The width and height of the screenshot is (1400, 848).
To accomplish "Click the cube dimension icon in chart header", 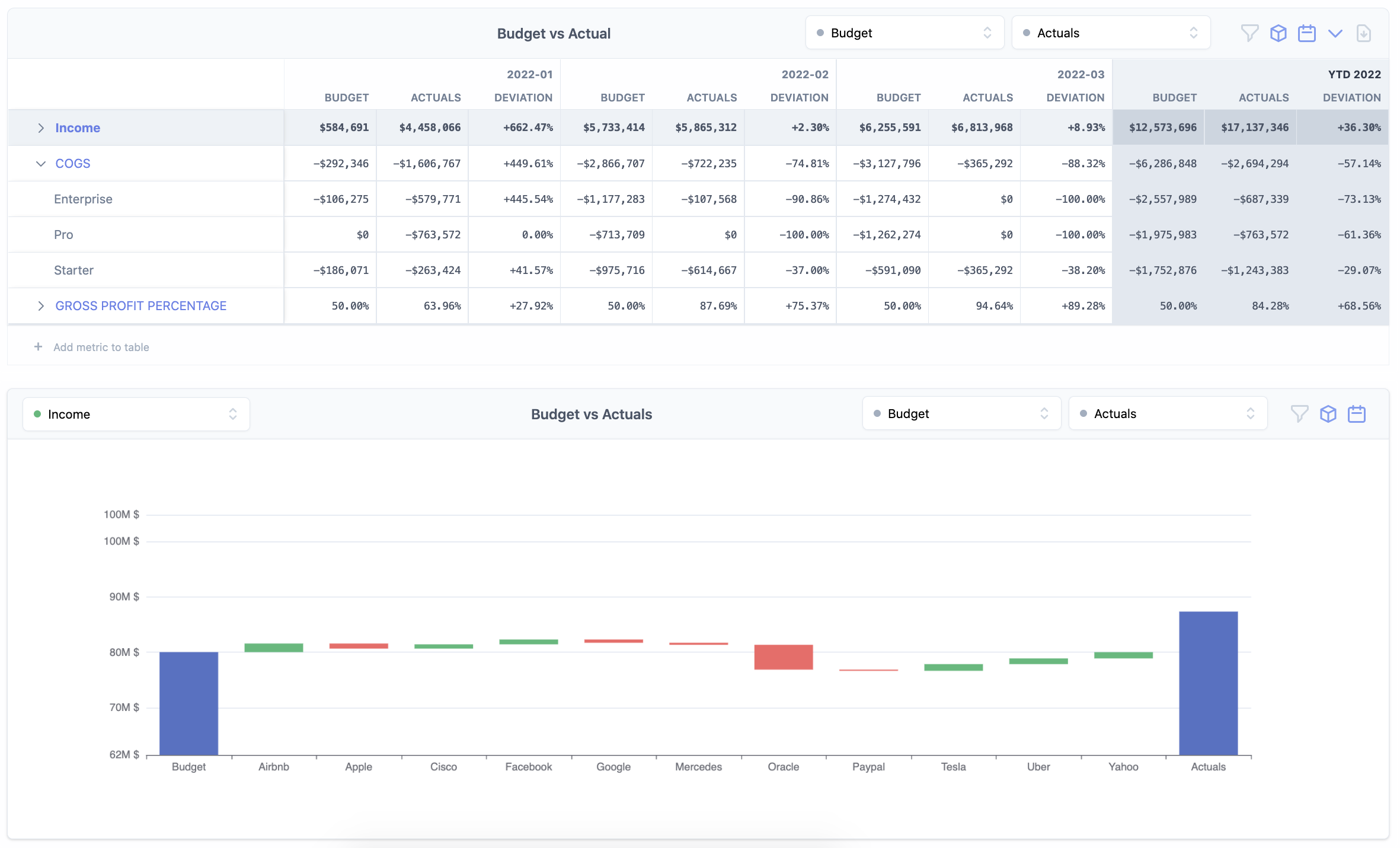I will tap(1328, 414).
